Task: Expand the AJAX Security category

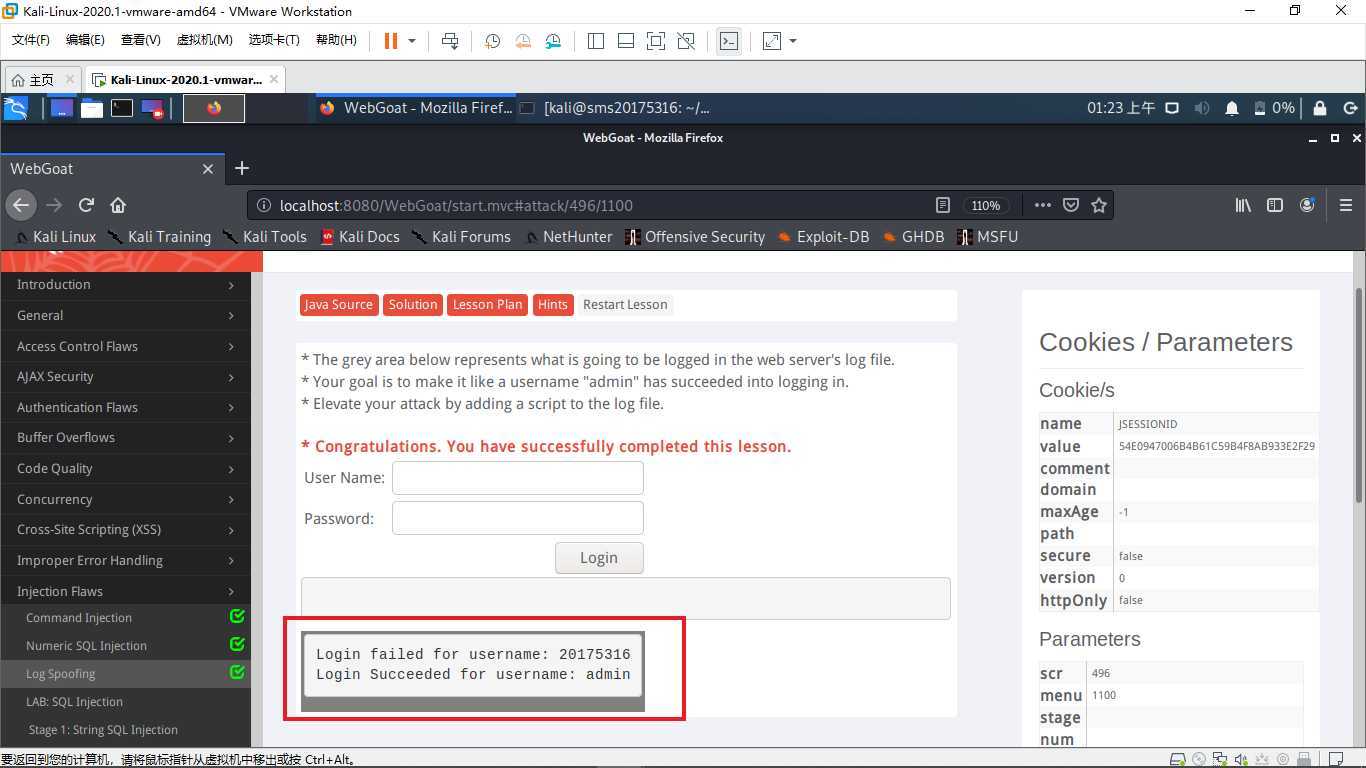Action: click(x=125, y=376)
